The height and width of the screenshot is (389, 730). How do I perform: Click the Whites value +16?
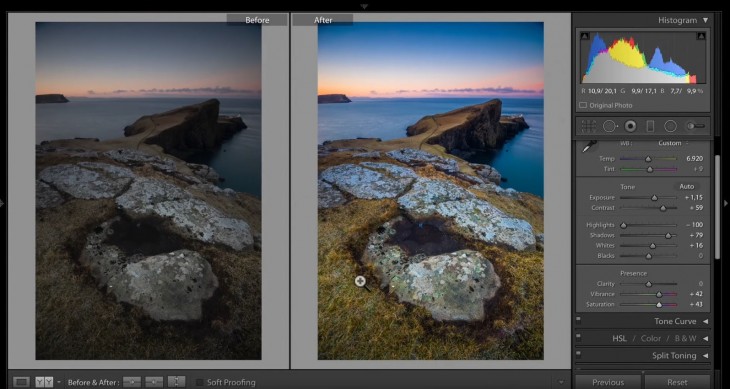[696, 246]
